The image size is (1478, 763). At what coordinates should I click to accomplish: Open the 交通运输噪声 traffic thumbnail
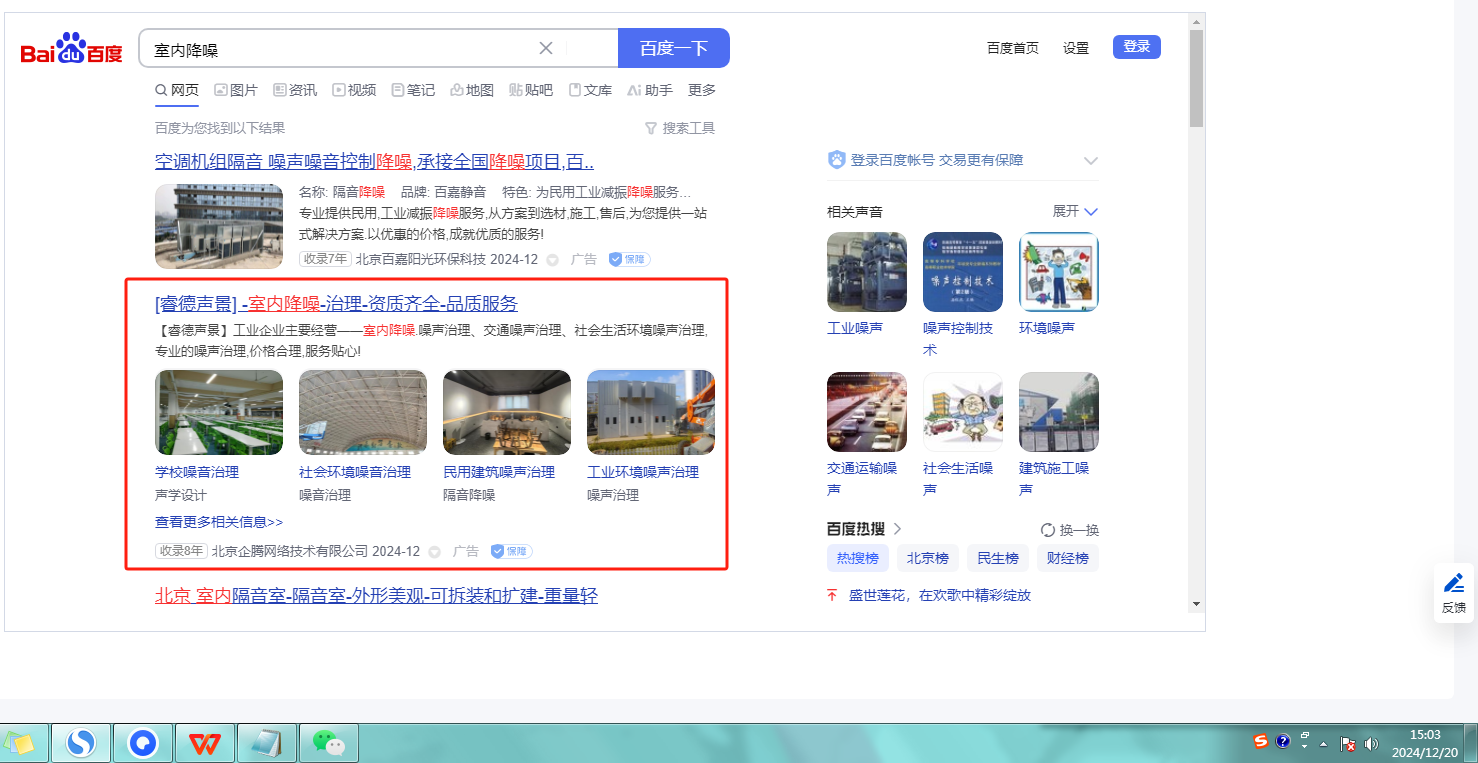(x=867, y=412)
